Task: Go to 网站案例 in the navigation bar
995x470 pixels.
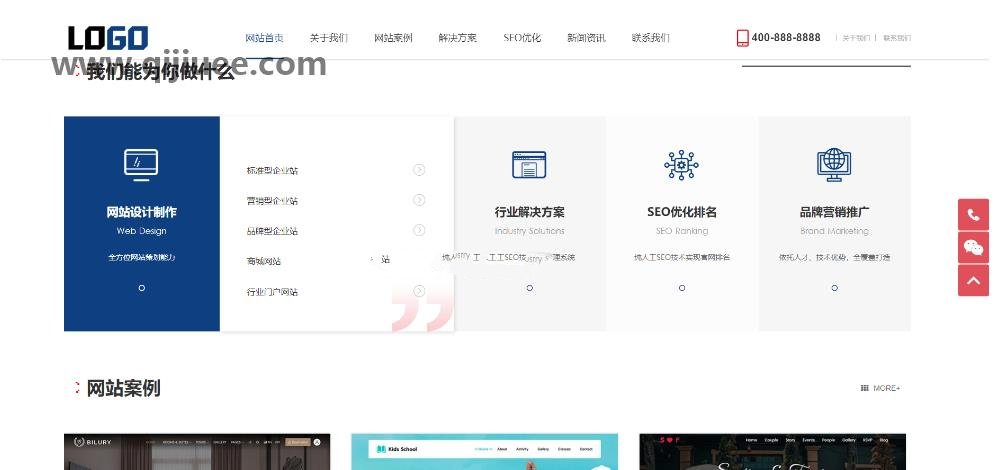Action: 393,38
